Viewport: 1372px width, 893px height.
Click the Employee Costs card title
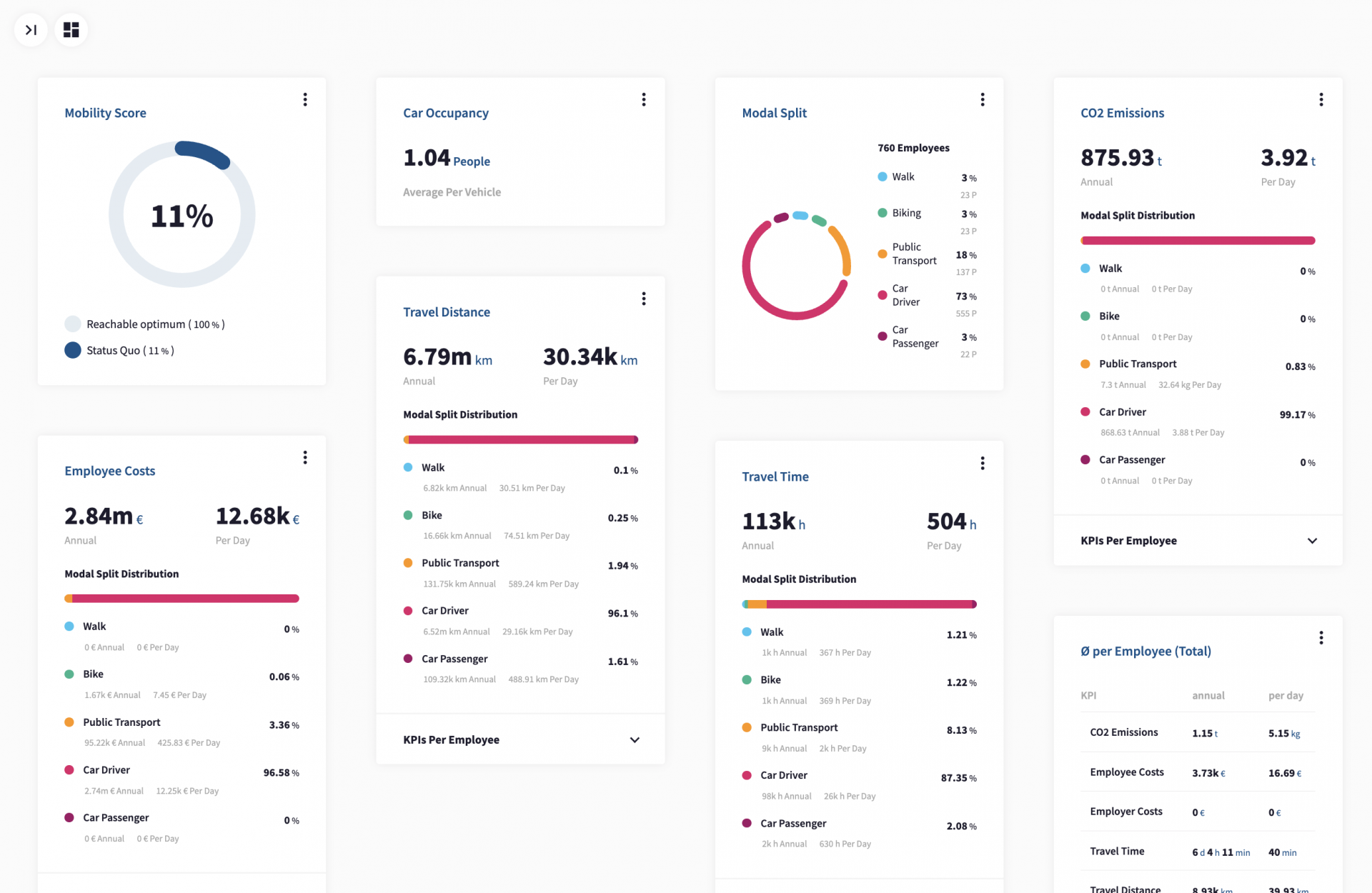[109, 471]
